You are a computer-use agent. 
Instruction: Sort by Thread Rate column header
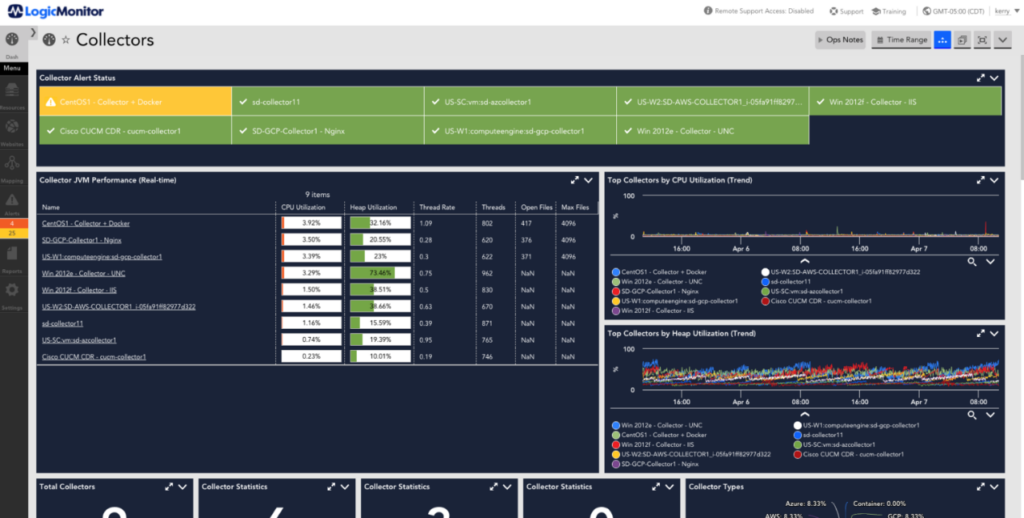pyautogui.click(x=437, y=207)
